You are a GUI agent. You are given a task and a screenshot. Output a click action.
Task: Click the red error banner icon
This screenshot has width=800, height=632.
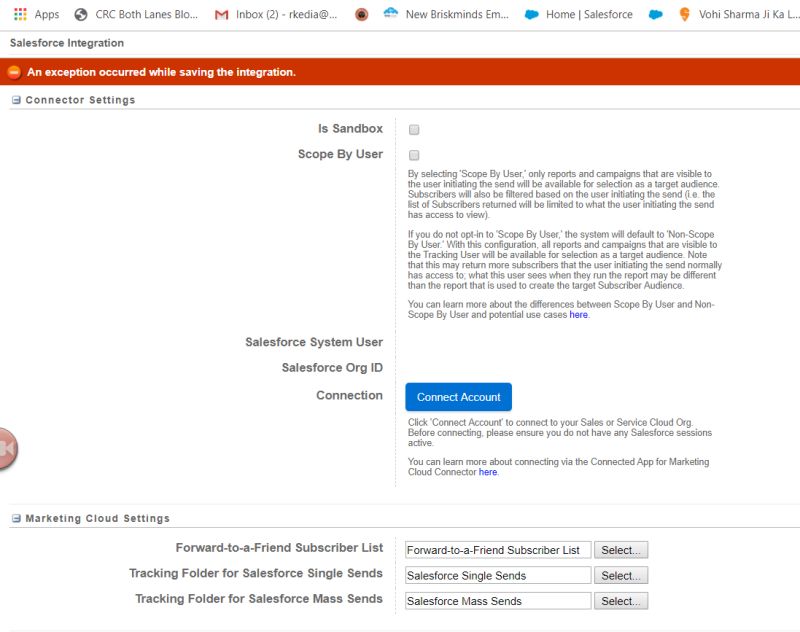pyautogui.click(x=13, y=72)
